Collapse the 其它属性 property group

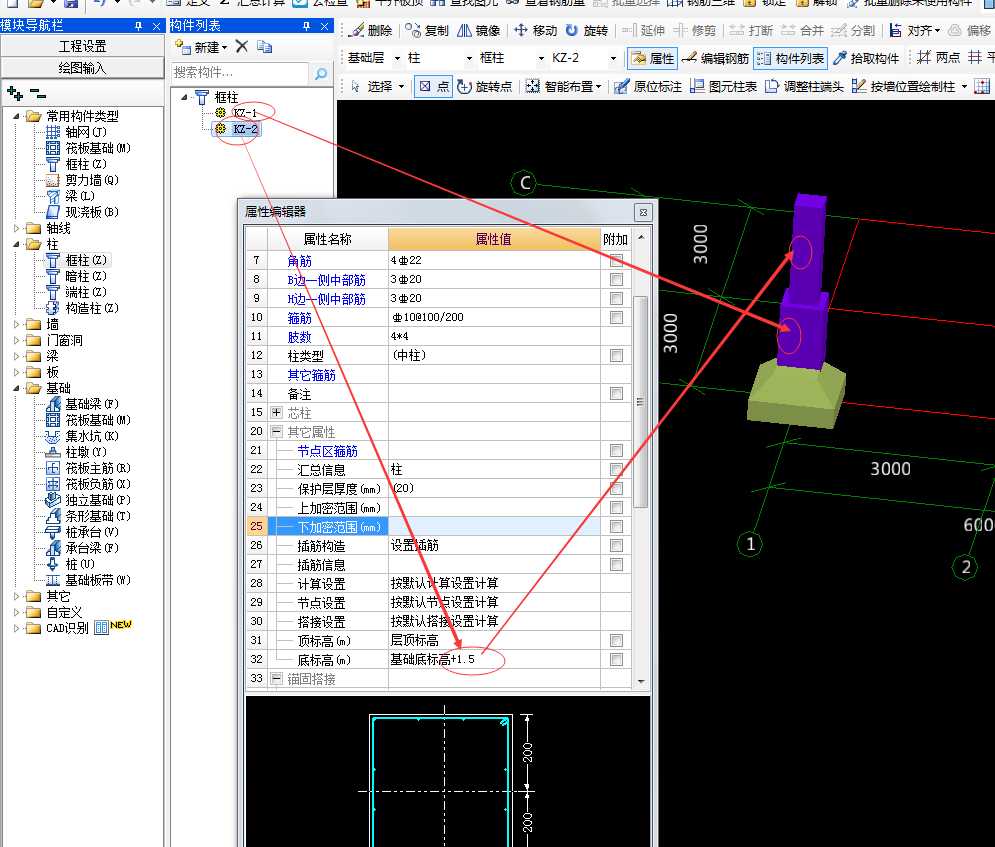276,431
